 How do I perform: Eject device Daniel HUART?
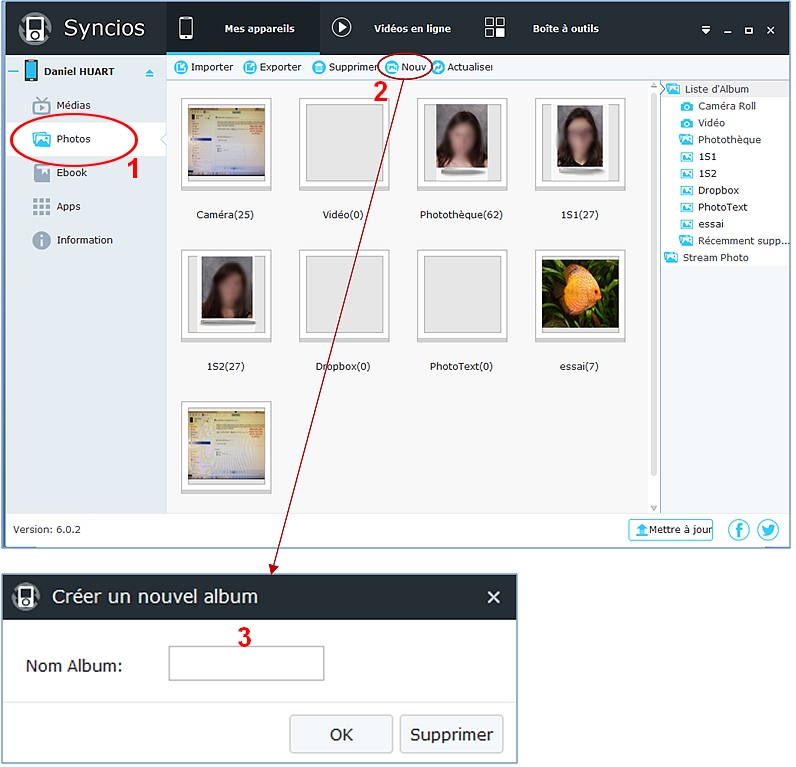pos(150,74)
